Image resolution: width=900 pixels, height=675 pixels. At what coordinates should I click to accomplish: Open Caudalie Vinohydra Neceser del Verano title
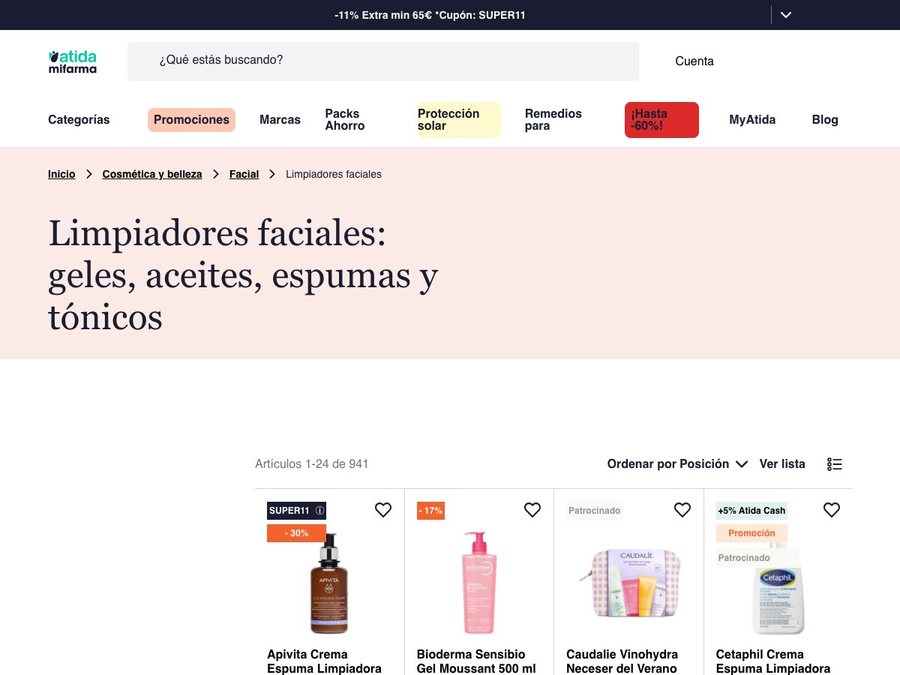tap(622, 661)
